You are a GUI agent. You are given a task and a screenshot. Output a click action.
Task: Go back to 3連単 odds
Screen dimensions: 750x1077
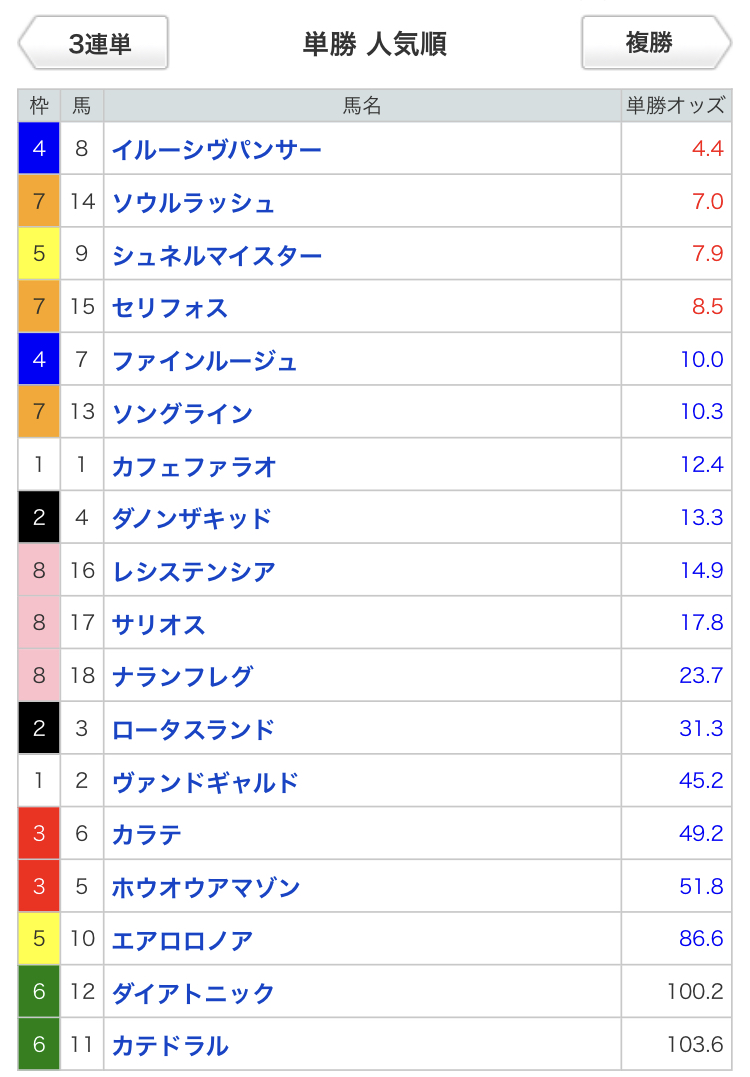[x=94, y=44]
